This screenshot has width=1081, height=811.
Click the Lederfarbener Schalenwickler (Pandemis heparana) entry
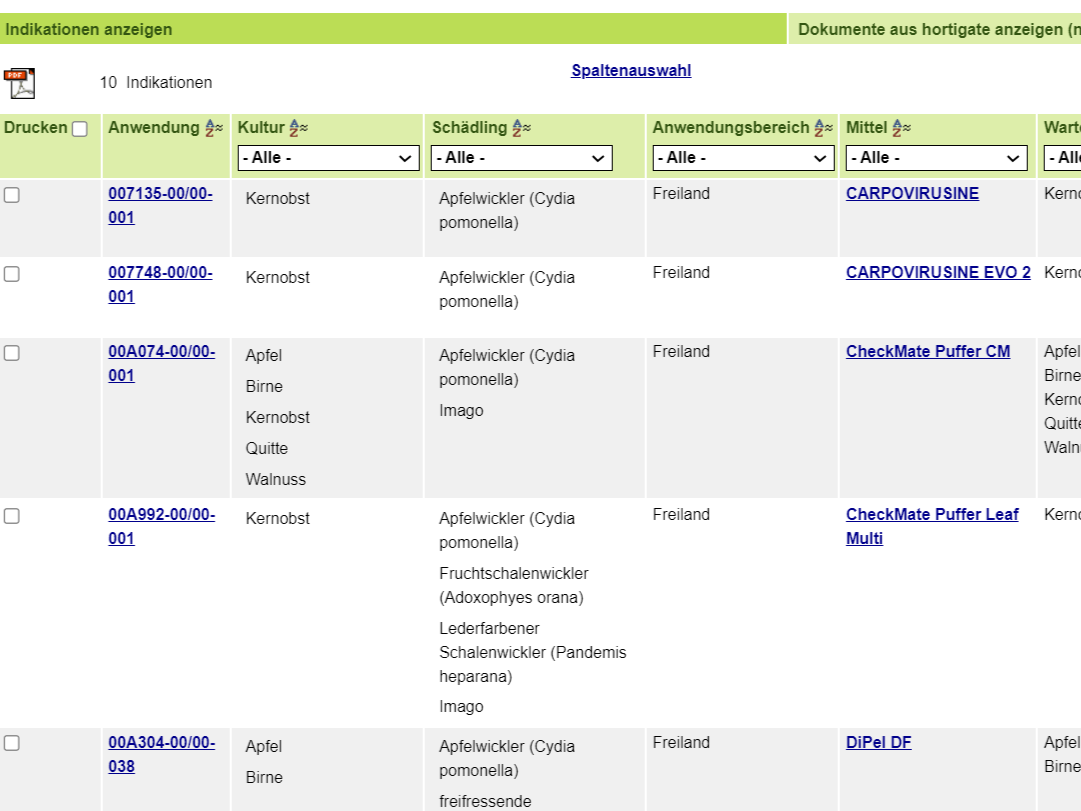[x=533, y=652]
